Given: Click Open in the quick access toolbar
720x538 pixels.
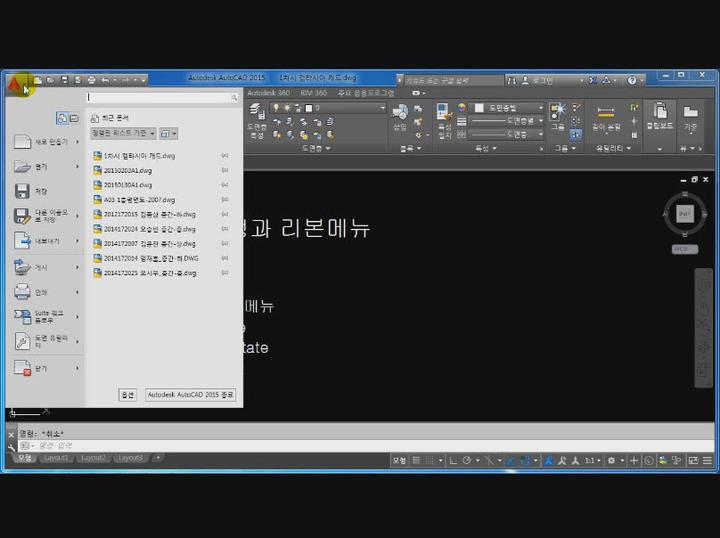Looking at the screenshot, I should 51,80.
